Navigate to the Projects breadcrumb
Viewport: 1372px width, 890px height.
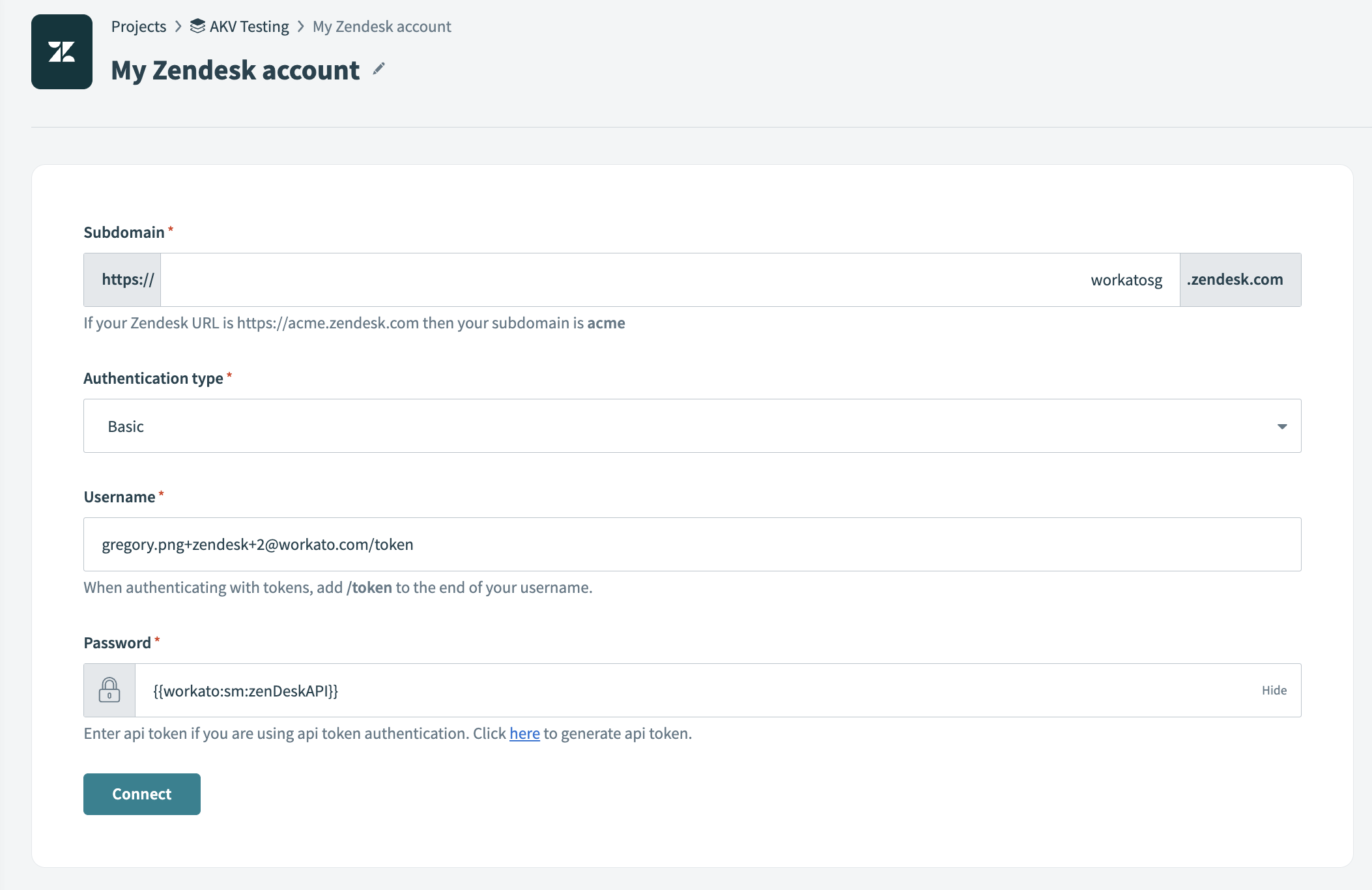pyautogui.click(x=139, y=26)
